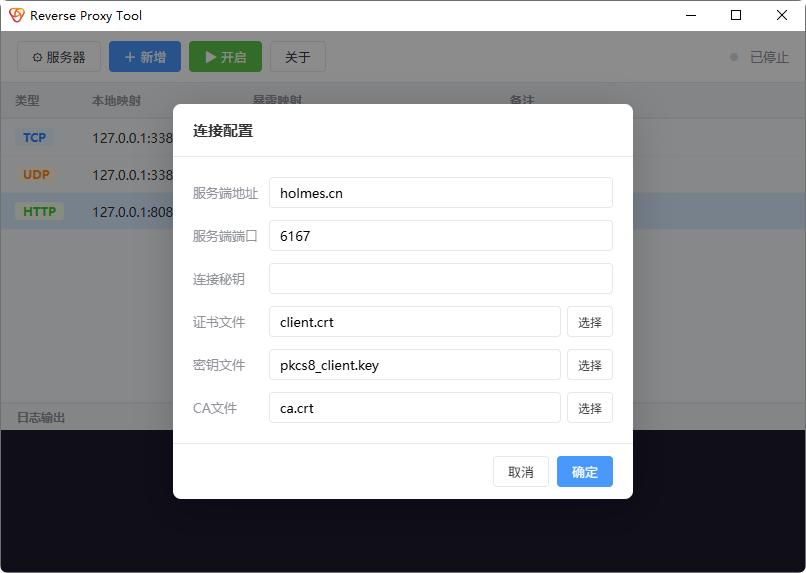Click the Reverse Proxy Tool app icon
Viewport: 806px width, 573px height.
tap(16, 15)
